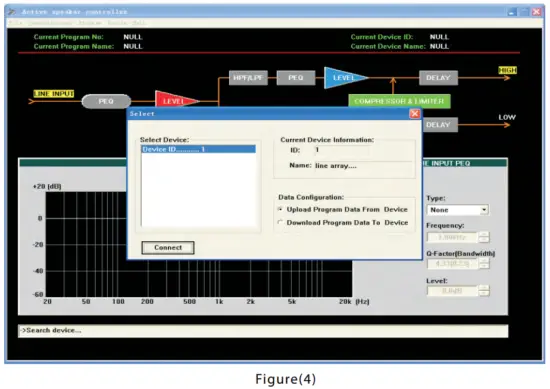
Task: Click the Current Device Name label
Action: [388, 46]
